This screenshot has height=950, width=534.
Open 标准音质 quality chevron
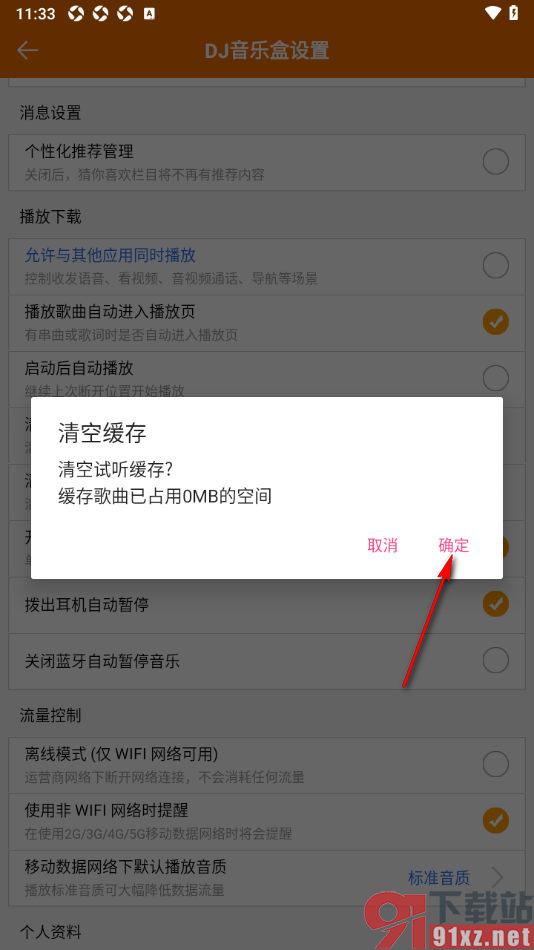[x=497, y=877]
